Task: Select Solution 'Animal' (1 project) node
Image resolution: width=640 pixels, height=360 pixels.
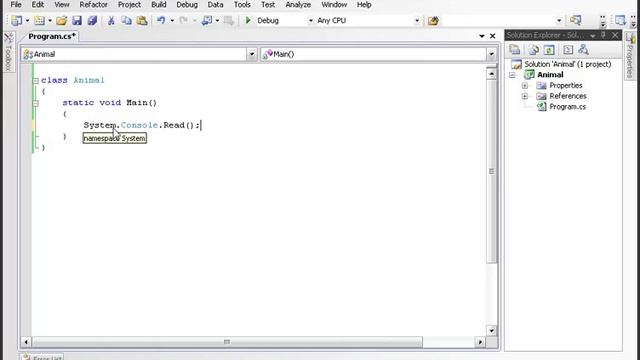Action: tap(567, 64)
